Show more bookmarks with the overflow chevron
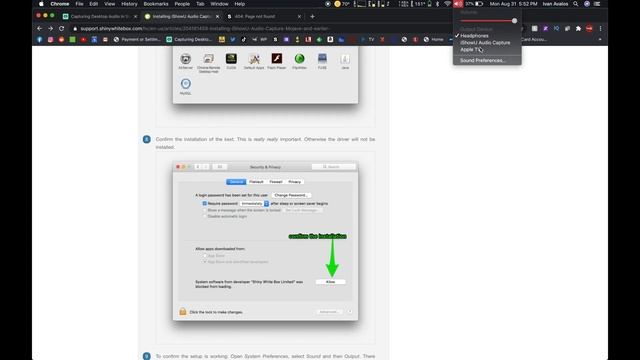 pyautogui.click(x=600, y=40)
